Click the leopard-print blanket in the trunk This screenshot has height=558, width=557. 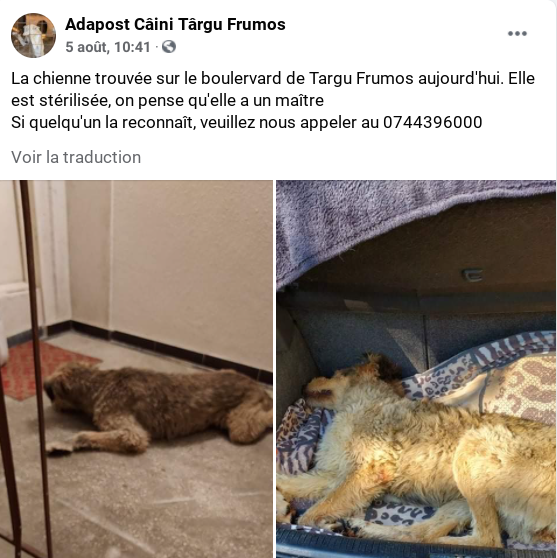tap(498, 377)
